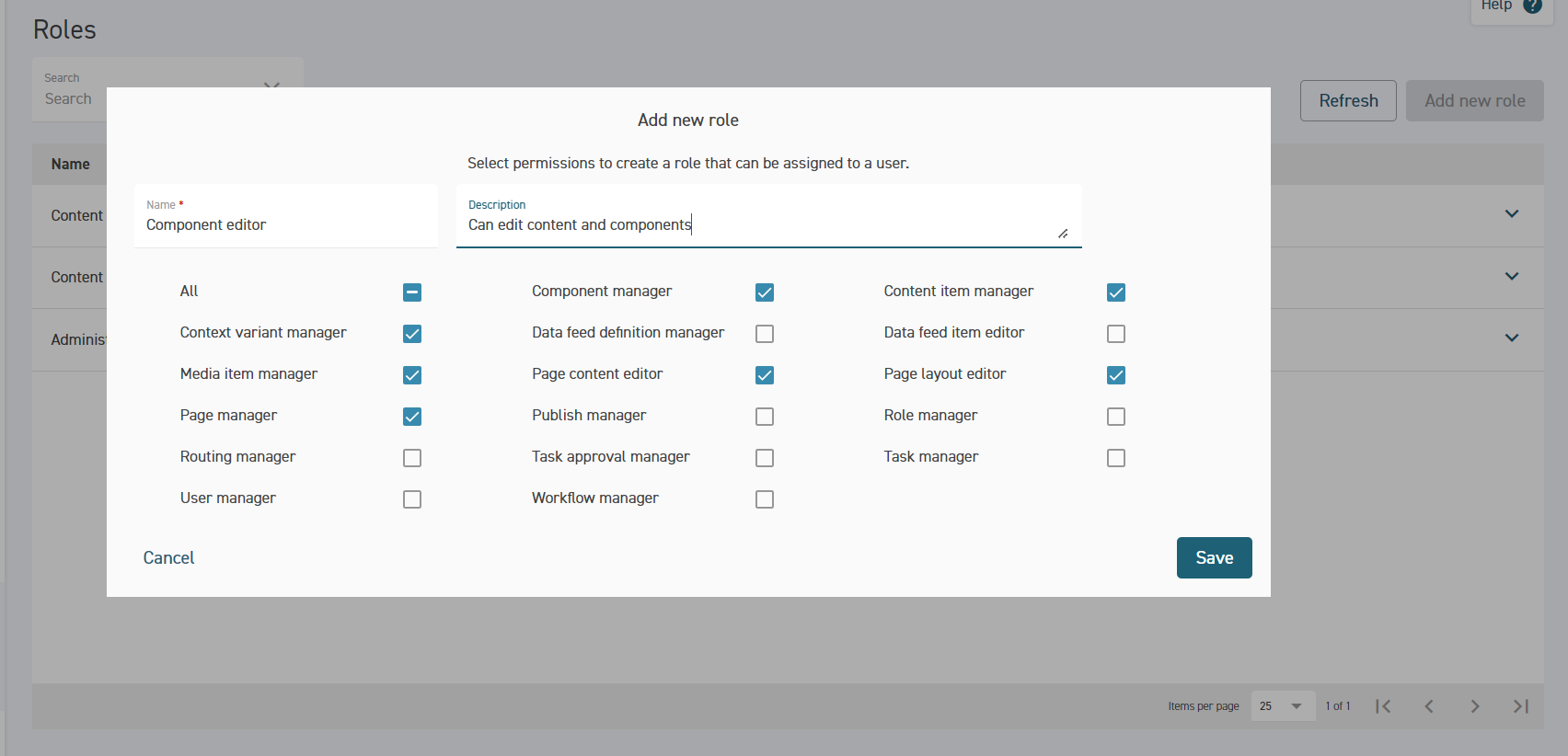Check the Workflow manager checkbox
This screenshot has width=1568, height=756.
(x=765, y=499)
